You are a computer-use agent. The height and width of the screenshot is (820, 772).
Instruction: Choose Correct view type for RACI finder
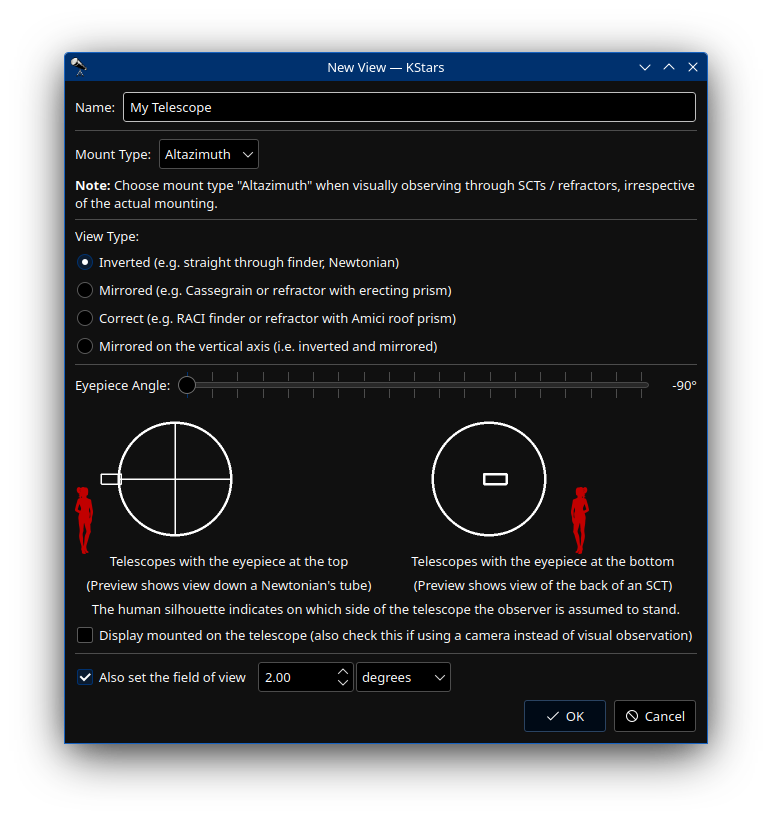coord(86,319)
